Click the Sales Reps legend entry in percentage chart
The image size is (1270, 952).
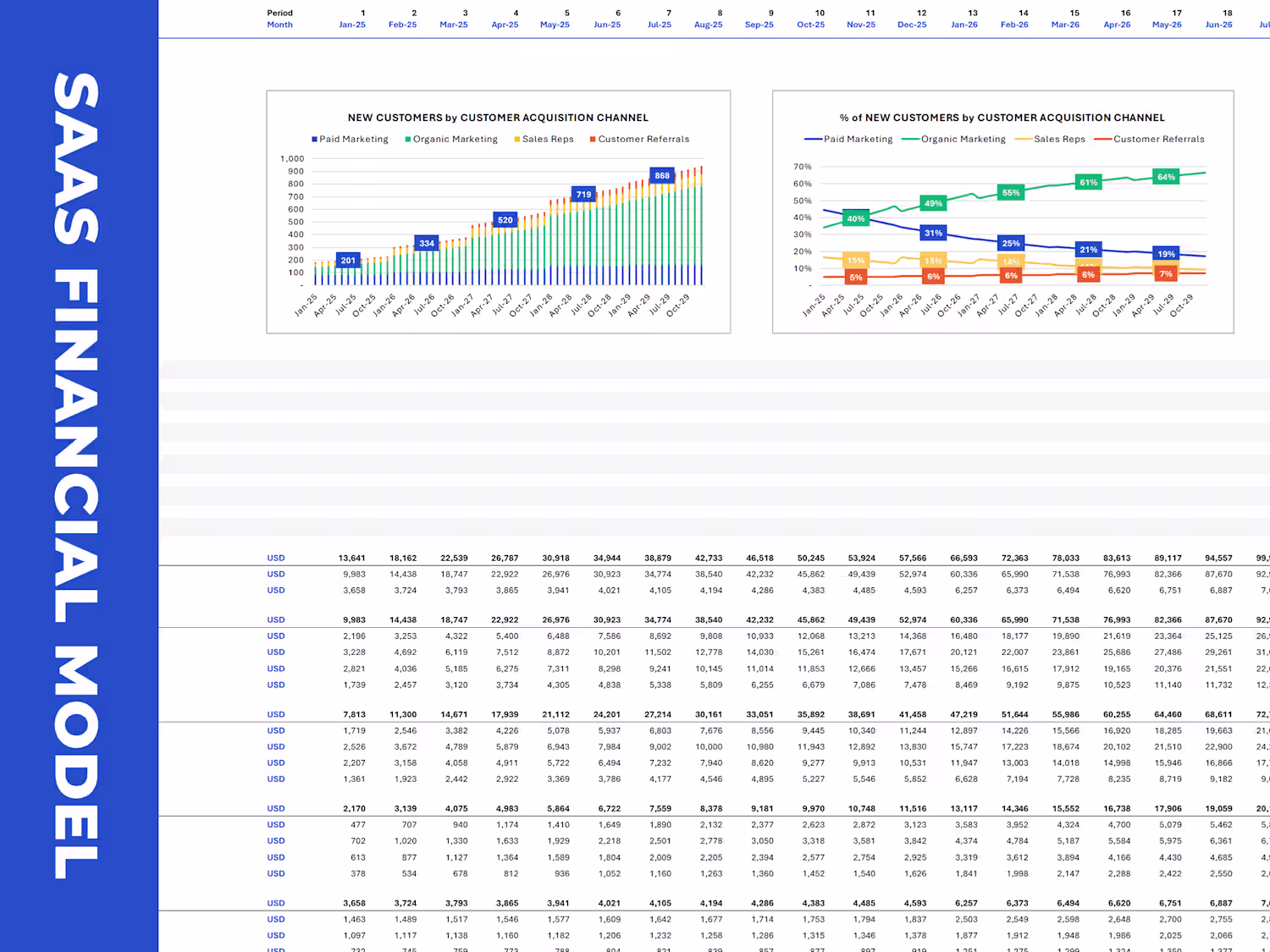coord(1050,140)
